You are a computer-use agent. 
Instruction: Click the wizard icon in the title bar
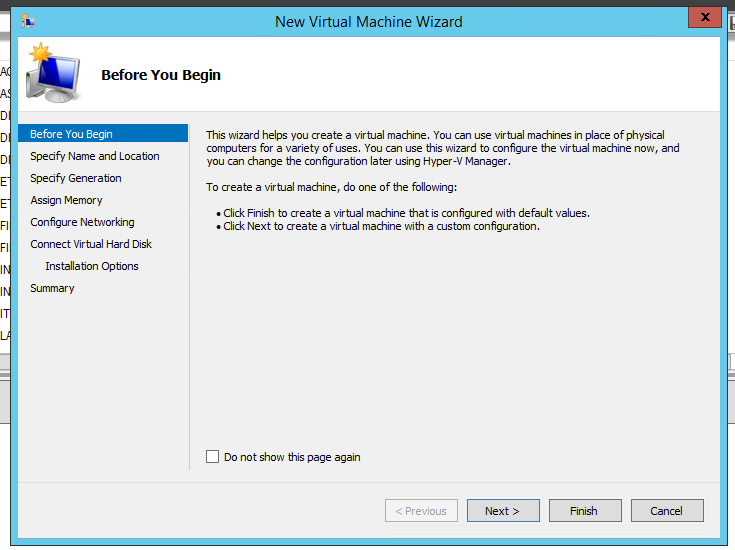pyautogui.click(x=28, y=21)
